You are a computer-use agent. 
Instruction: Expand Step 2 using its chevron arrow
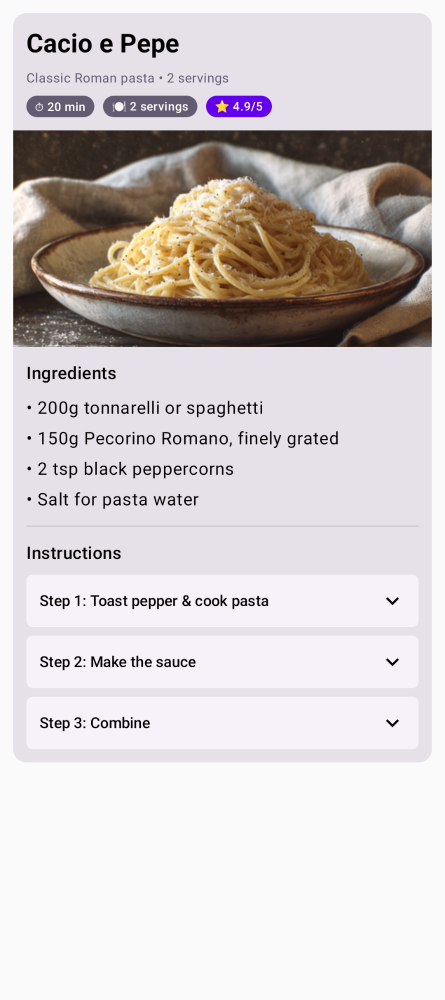click(x=393, y=662)
